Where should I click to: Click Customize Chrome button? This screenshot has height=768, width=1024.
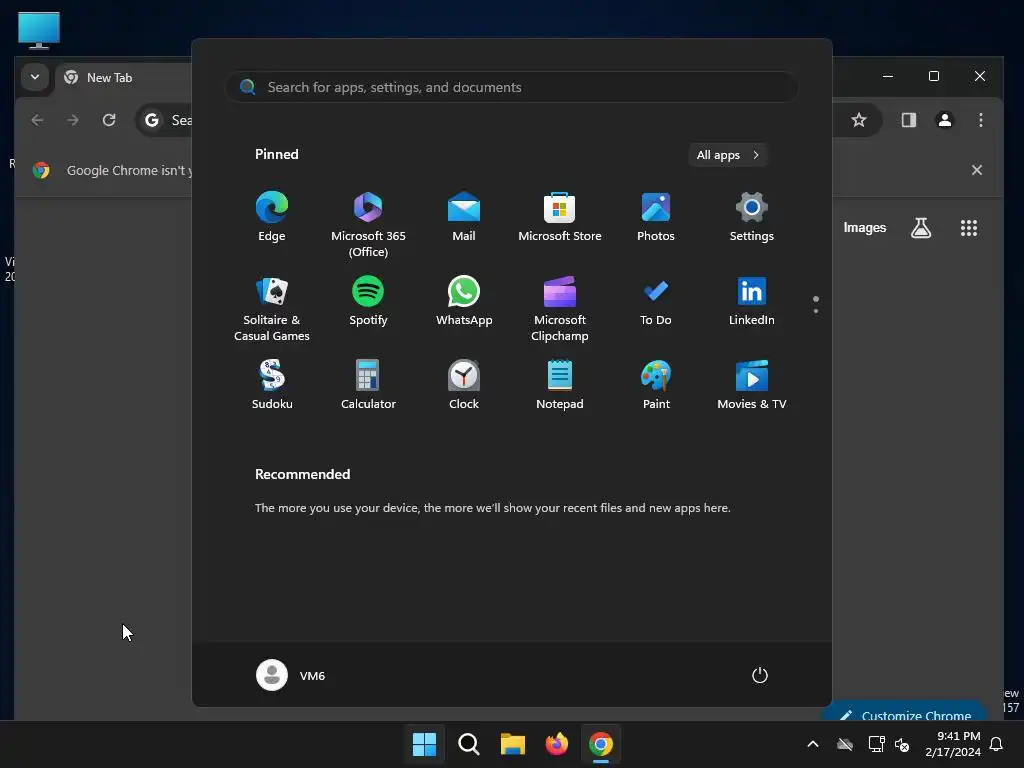click(905, 712)
